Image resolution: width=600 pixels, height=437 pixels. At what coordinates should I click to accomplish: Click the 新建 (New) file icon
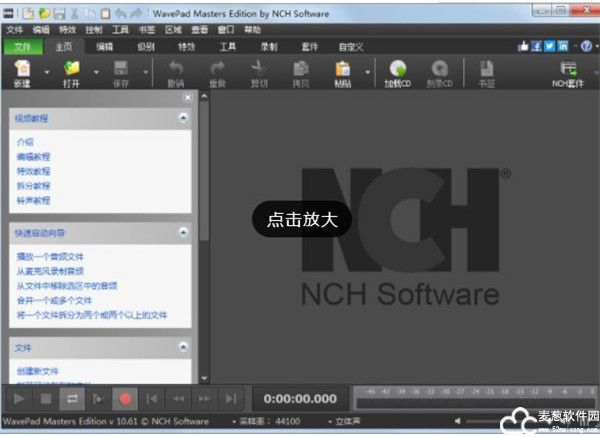coord(22,70)
